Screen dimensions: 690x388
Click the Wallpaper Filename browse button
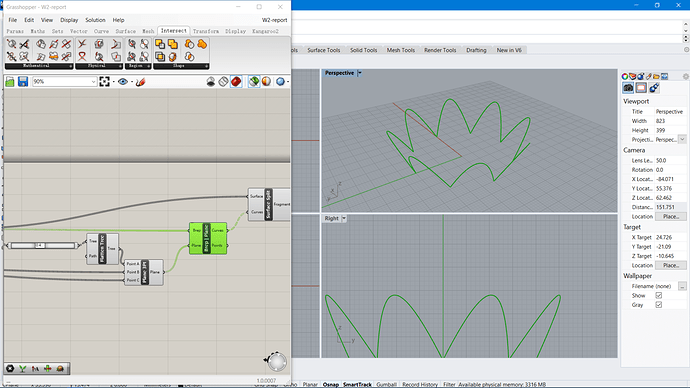682,286
